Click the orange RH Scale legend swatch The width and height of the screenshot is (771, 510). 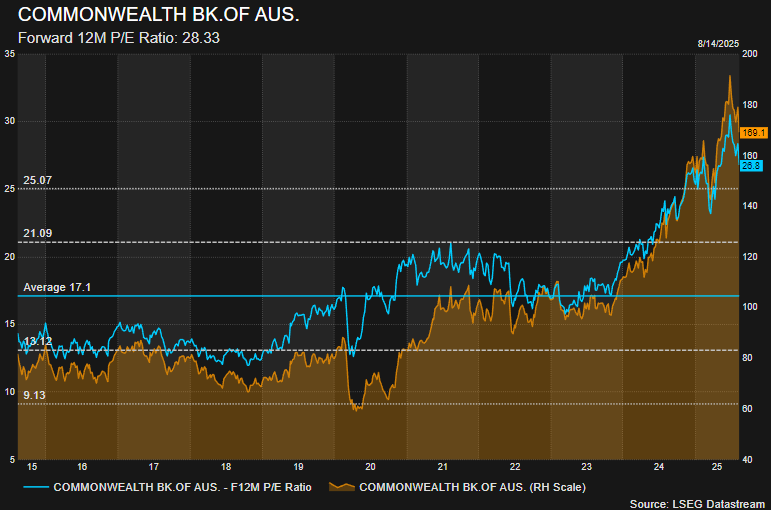coord(341,487)
